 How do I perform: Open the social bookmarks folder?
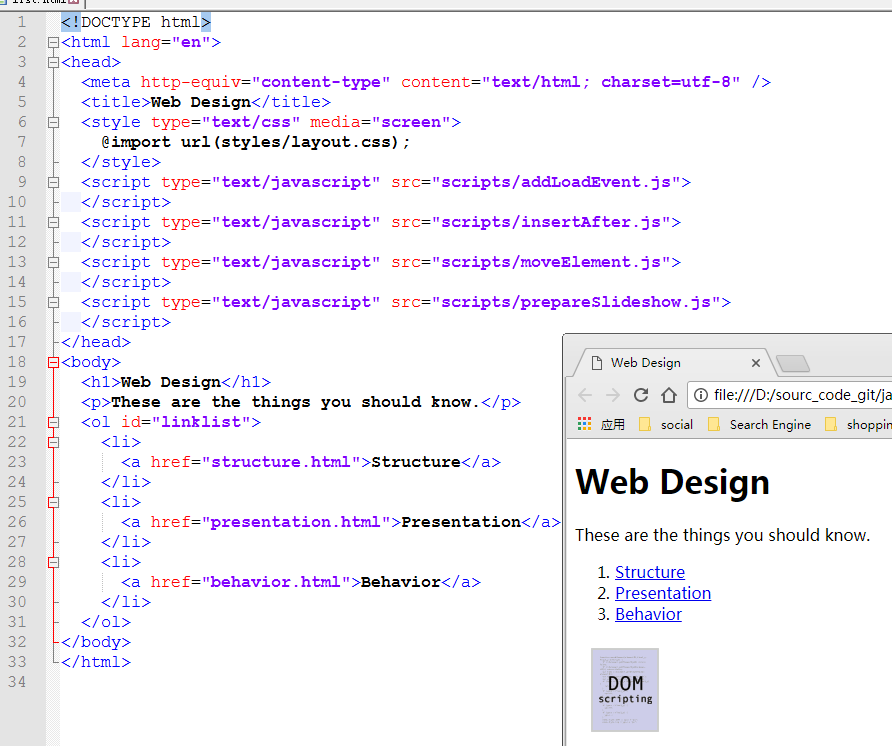tap(666, 424)
